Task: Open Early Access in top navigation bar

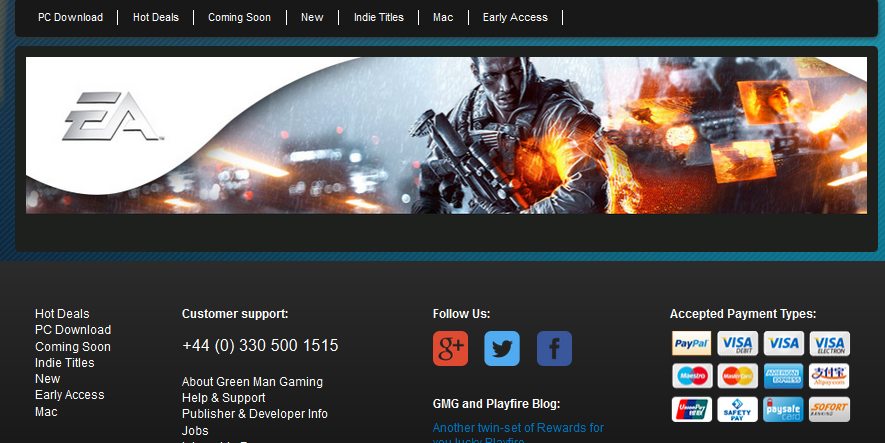Action: 515,17
